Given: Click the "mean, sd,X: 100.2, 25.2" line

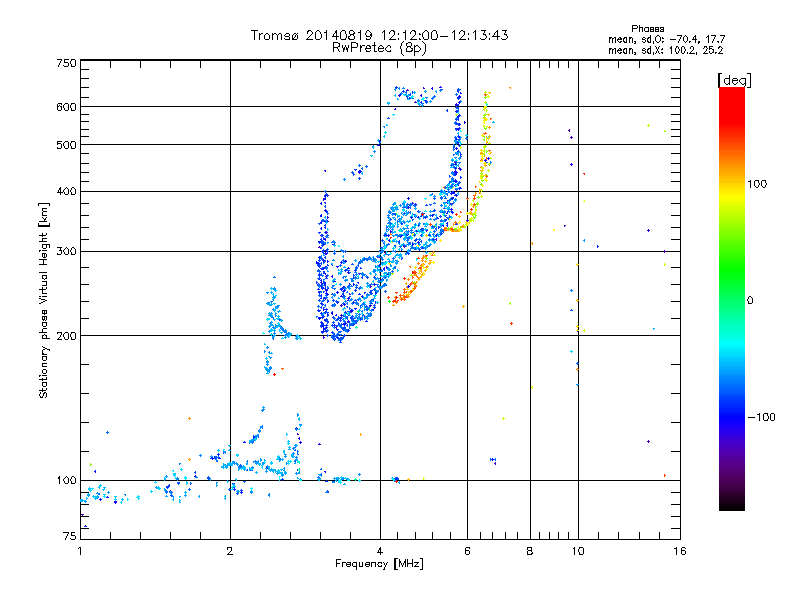Looking at the screenshot, I should click(x=666, y=50).
